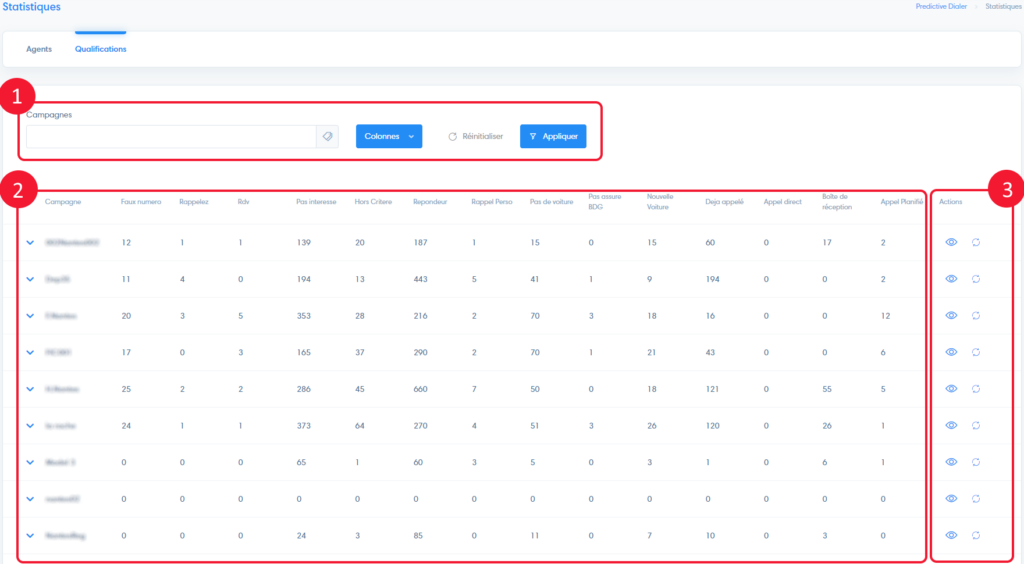The height and width of the screenshot is (564, 1024).
Task: Expand the row with 12 Faux numero
Action: [30, 242]
